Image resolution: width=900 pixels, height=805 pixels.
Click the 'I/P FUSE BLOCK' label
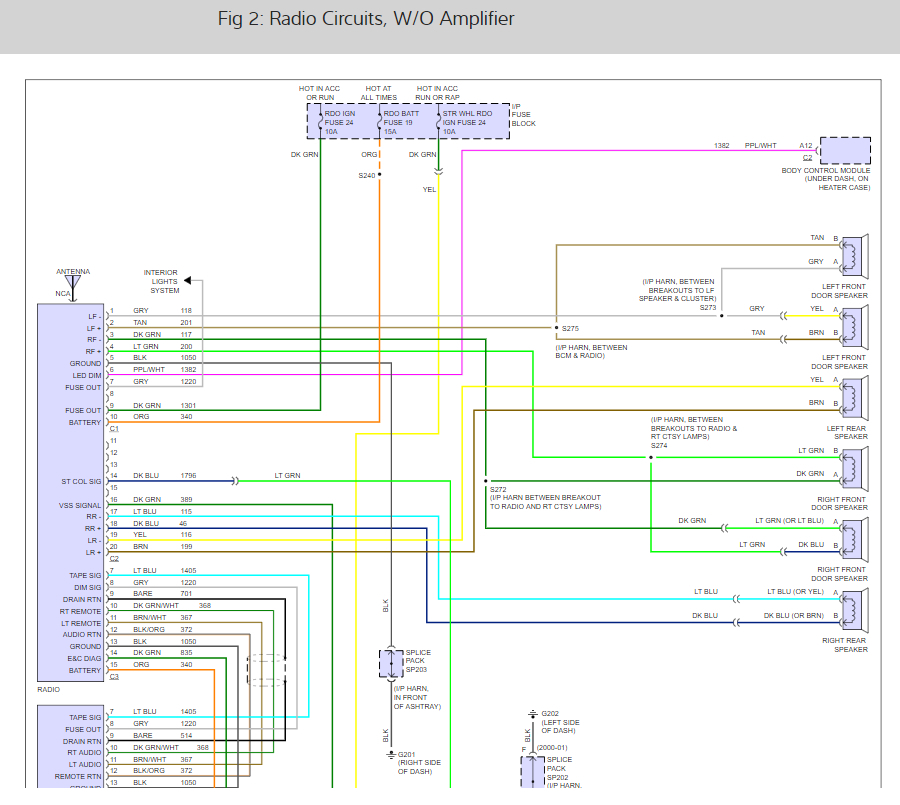pos(523,115)
